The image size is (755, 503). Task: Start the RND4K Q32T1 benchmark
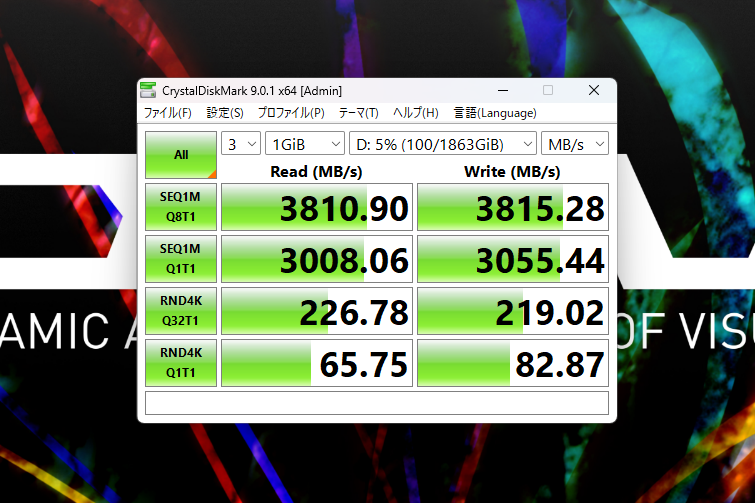pos(181,311)
